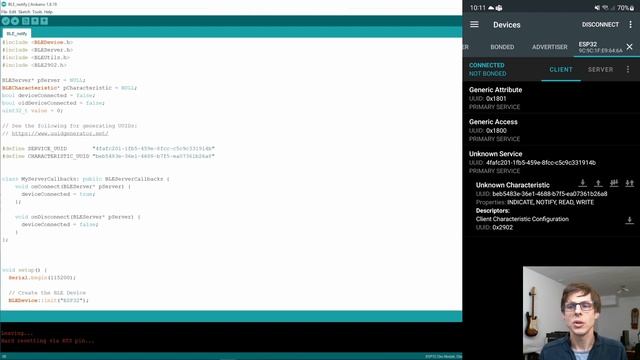Viewport: 640px width, 360px height.
Task: Tap the write (upload arrow) icon on Unknown Characteristic
Action: click(x=598, y=183)
